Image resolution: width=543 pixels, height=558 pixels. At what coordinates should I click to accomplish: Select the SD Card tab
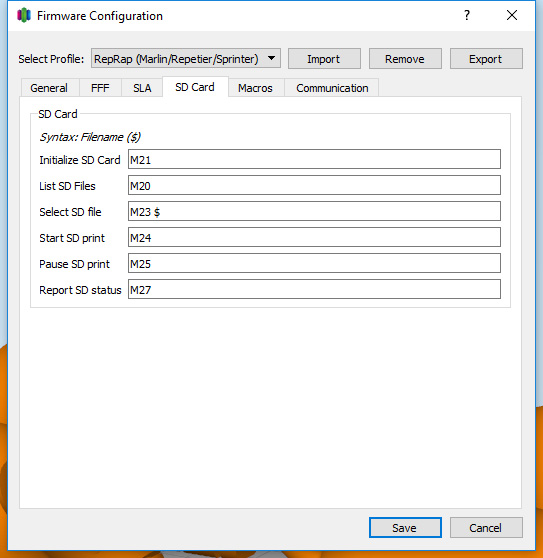pyautogui.click(x=195, y=87)
